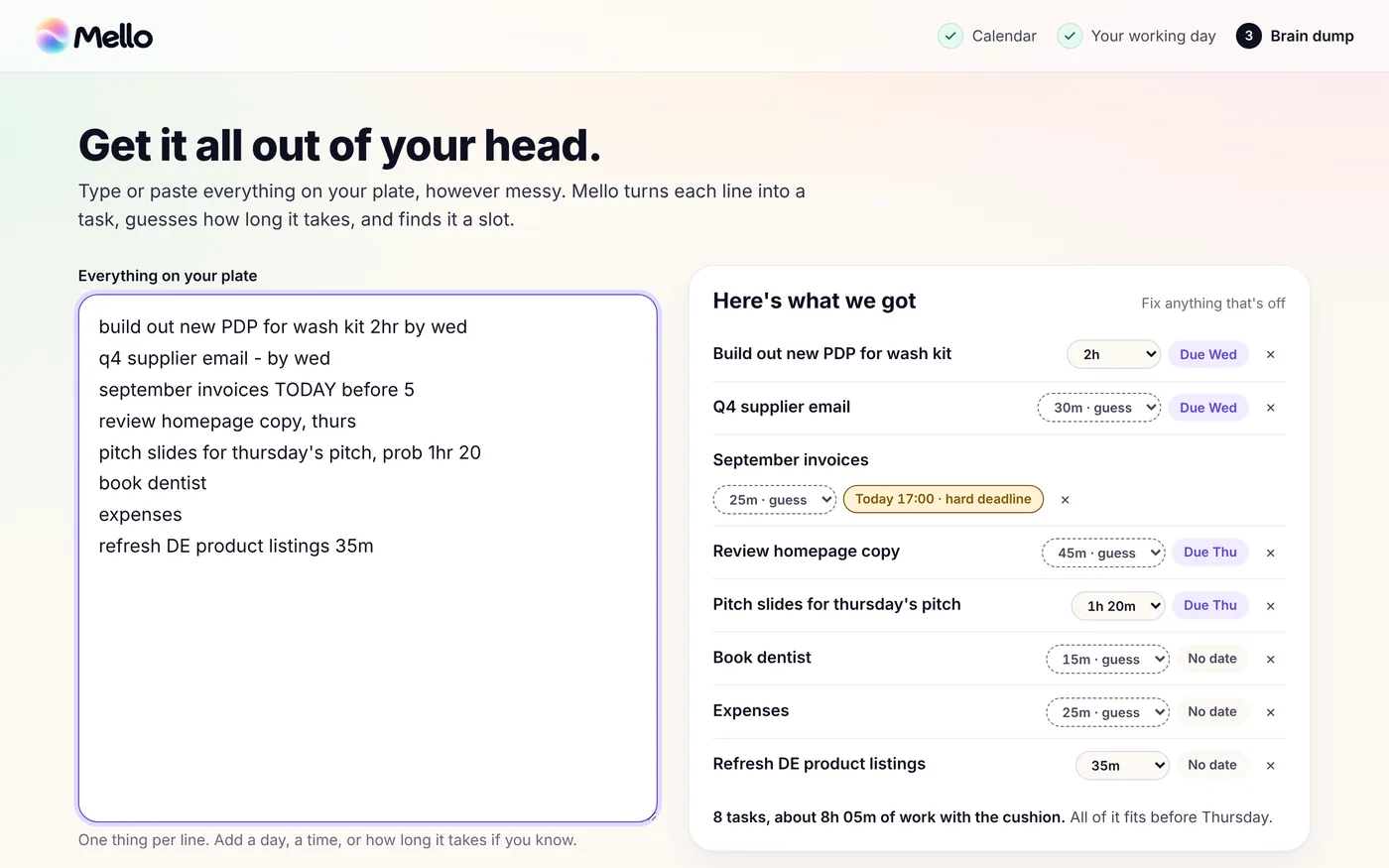
Task: Click No date tag on Expenses
Action: [1211, 711]
